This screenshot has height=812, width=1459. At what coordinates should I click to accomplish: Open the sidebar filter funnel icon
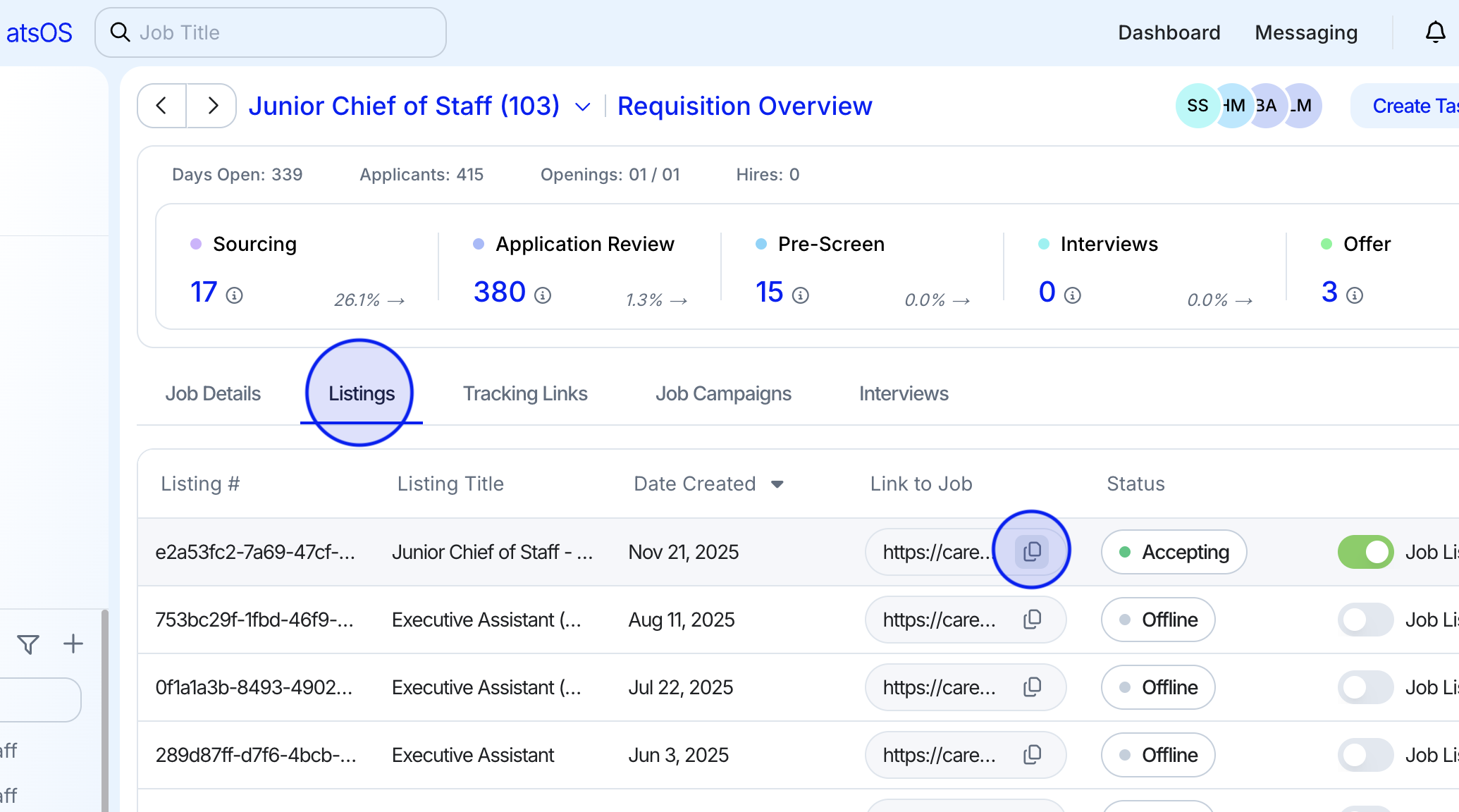tap(28, 644)
